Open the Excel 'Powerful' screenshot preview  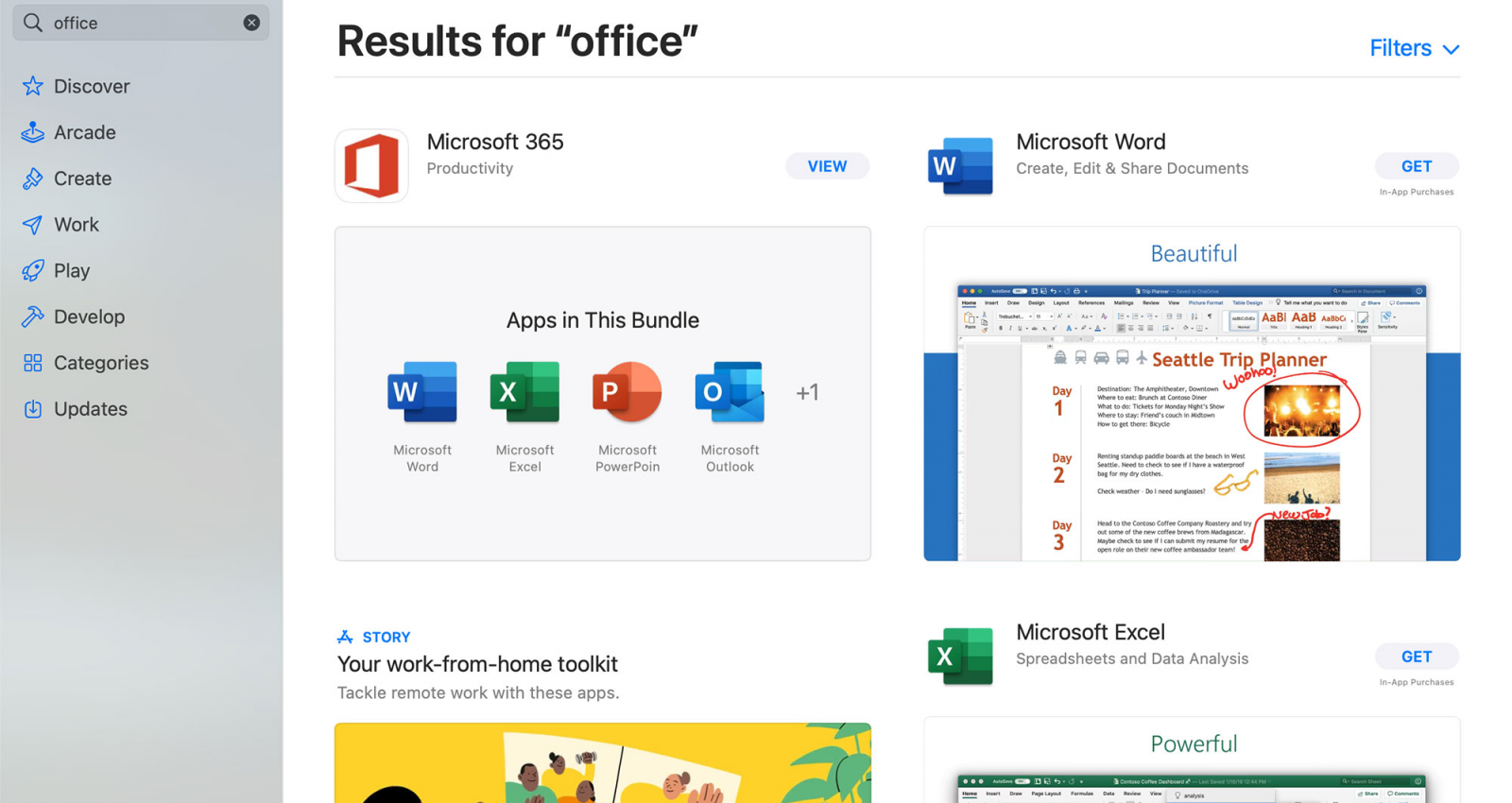1193,760
